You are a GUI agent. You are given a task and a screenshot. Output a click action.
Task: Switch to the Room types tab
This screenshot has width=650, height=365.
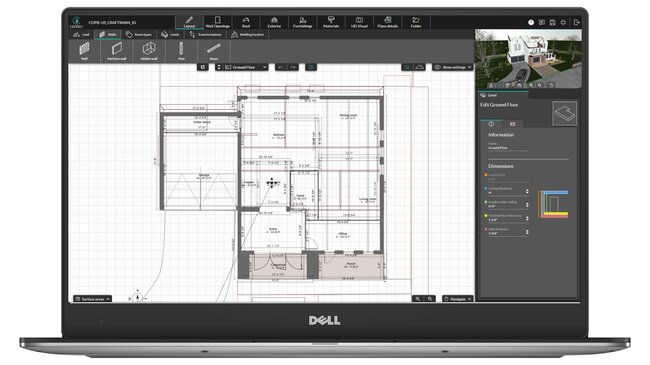click(x=139, y=34)
